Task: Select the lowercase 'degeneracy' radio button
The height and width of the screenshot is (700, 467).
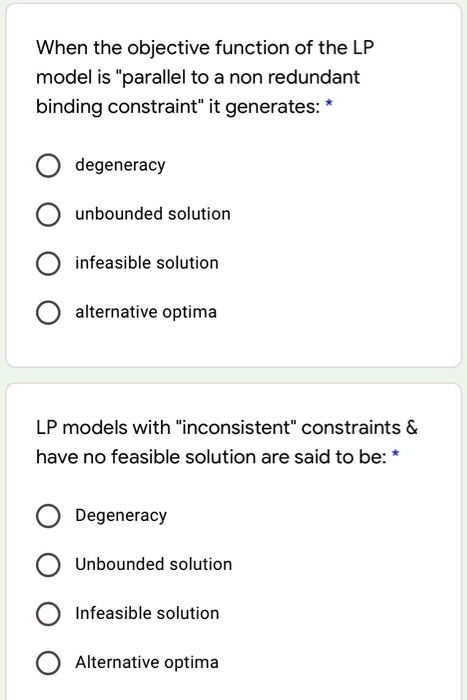Action: [x=48, y=166]
